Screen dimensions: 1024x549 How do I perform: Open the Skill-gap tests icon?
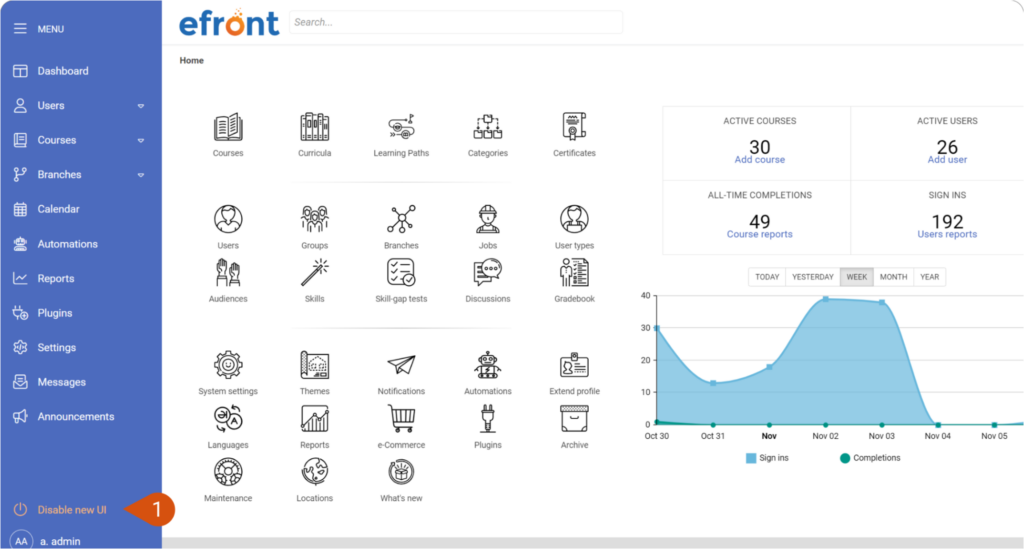(401, 273)
